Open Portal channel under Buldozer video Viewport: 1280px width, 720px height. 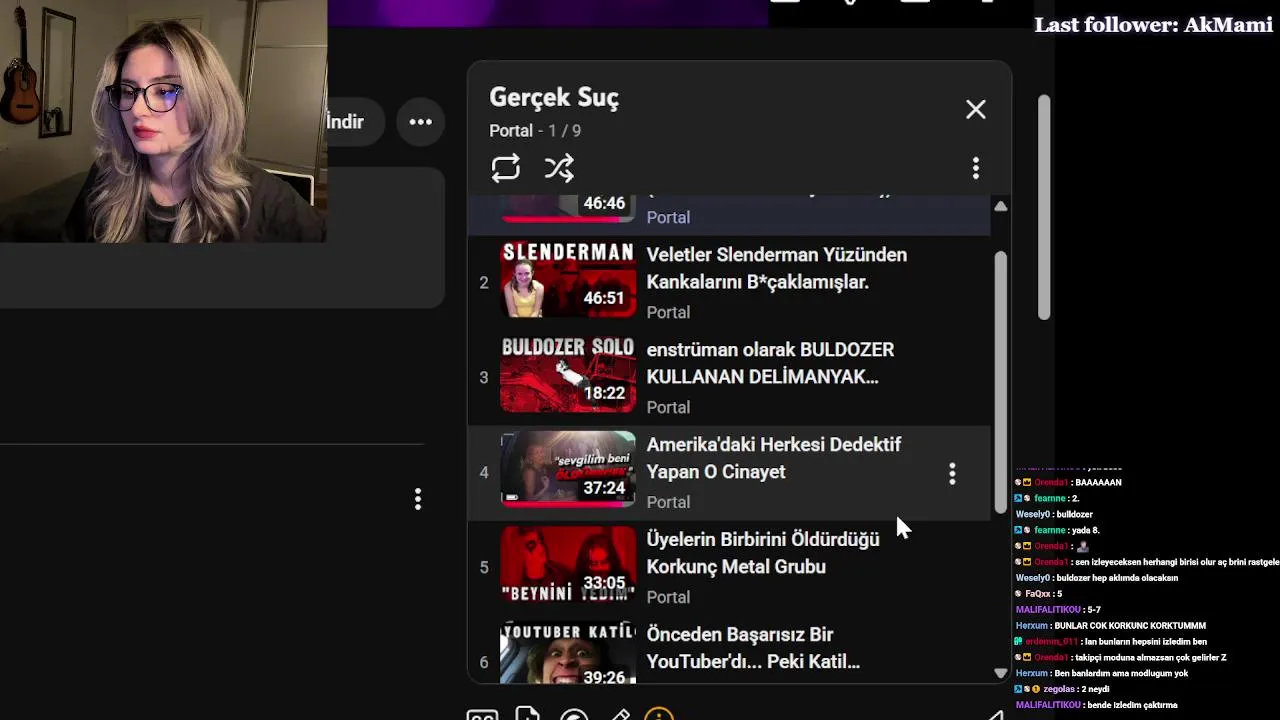pyautogui.click(x=668, y=407)
